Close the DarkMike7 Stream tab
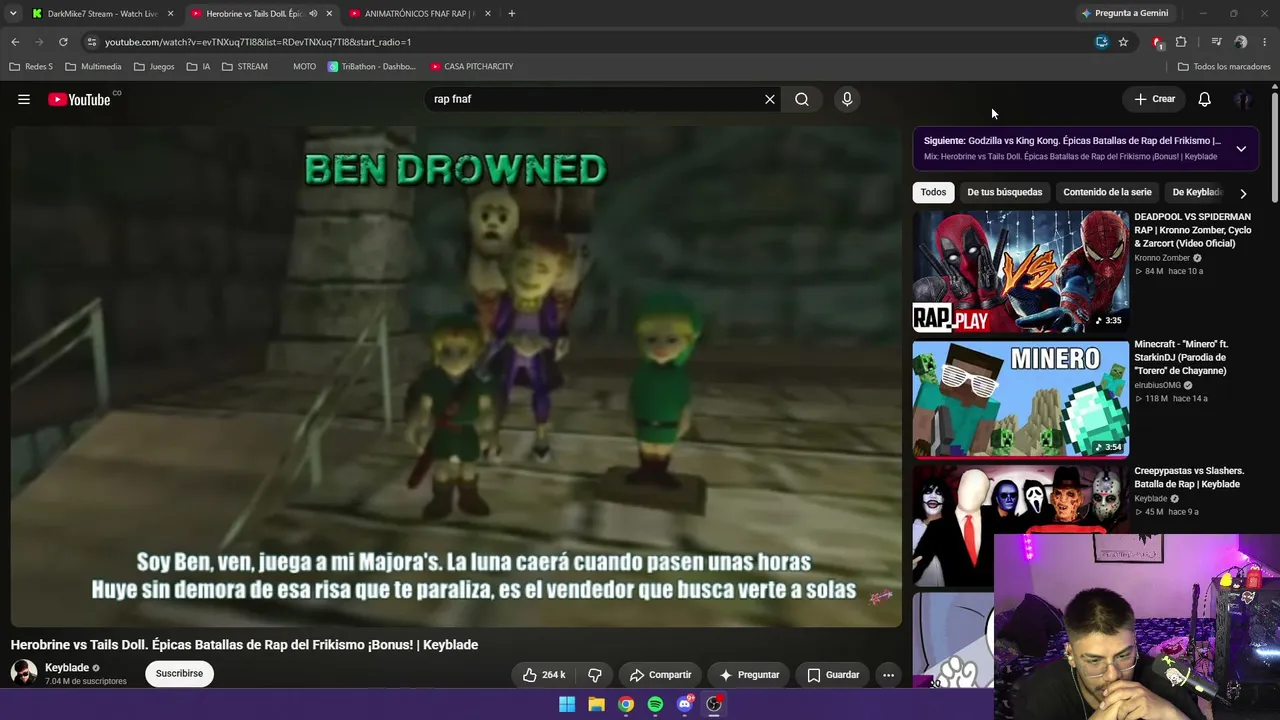 [x=171, y=14]
